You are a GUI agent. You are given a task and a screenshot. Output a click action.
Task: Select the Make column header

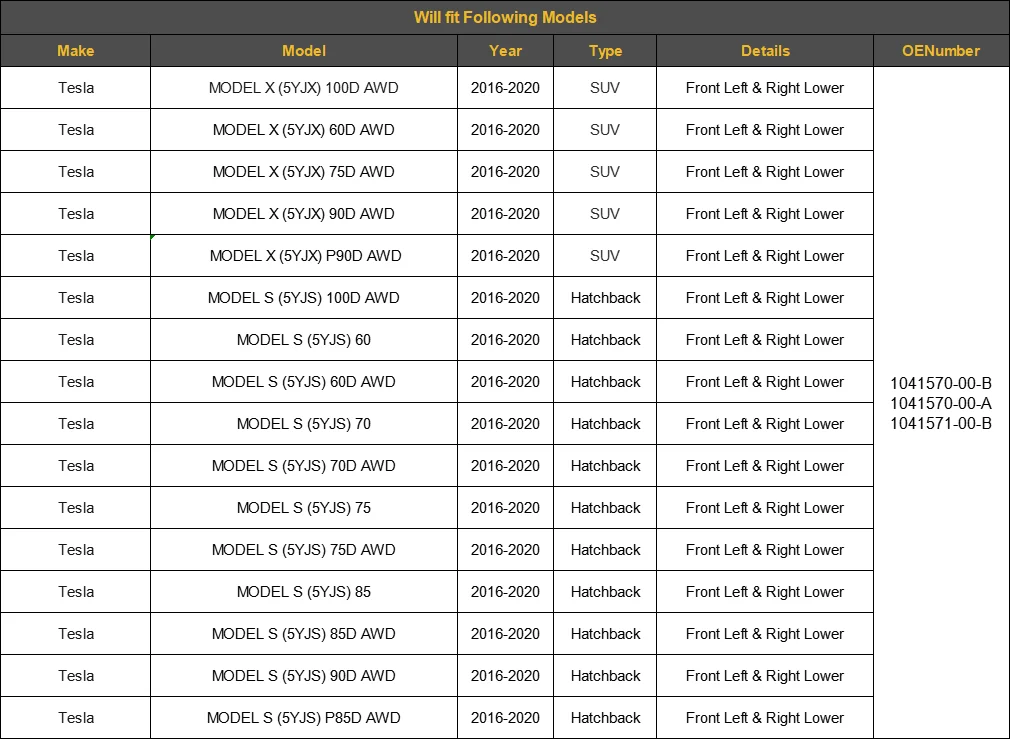click(76, 51)
